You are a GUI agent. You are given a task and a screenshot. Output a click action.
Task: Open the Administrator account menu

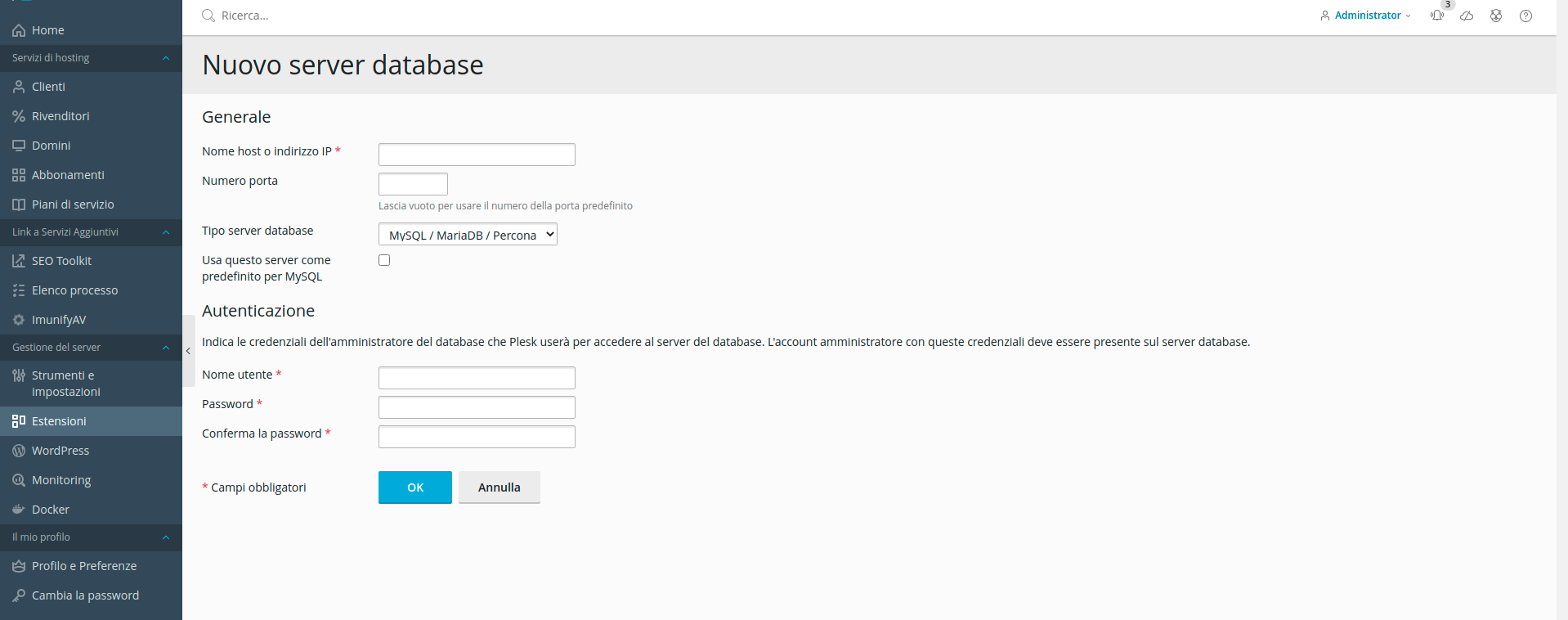pos(1366,16)
